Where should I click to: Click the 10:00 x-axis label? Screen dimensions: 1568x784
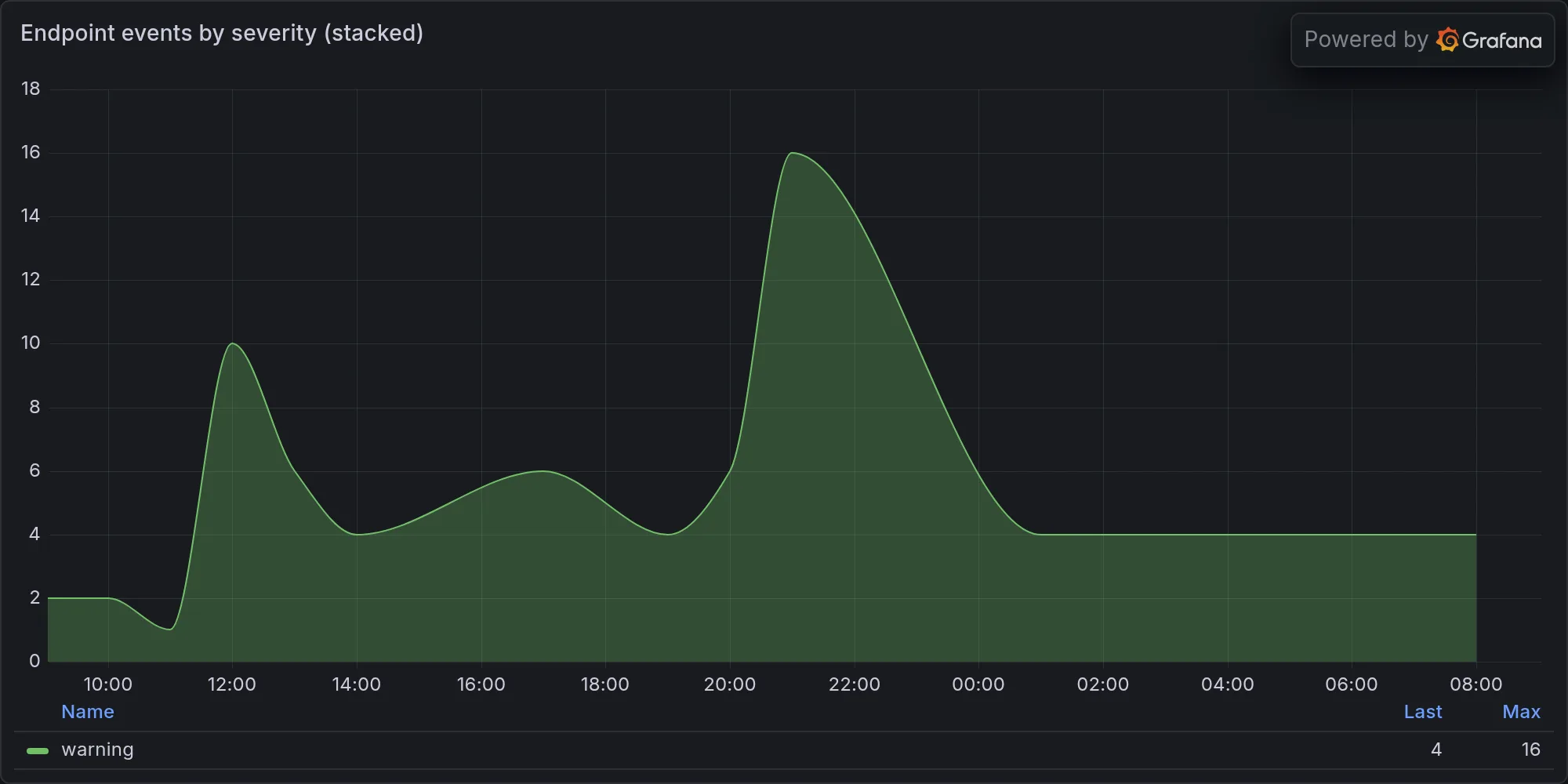click(108, 684)
